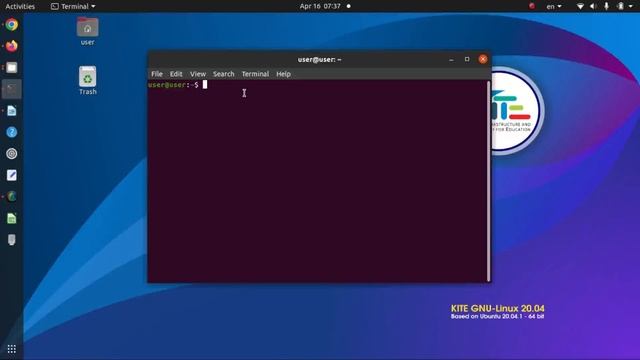Click the Activities button
640x360 pixels.
pyautogui.click(x=20, y=6)
